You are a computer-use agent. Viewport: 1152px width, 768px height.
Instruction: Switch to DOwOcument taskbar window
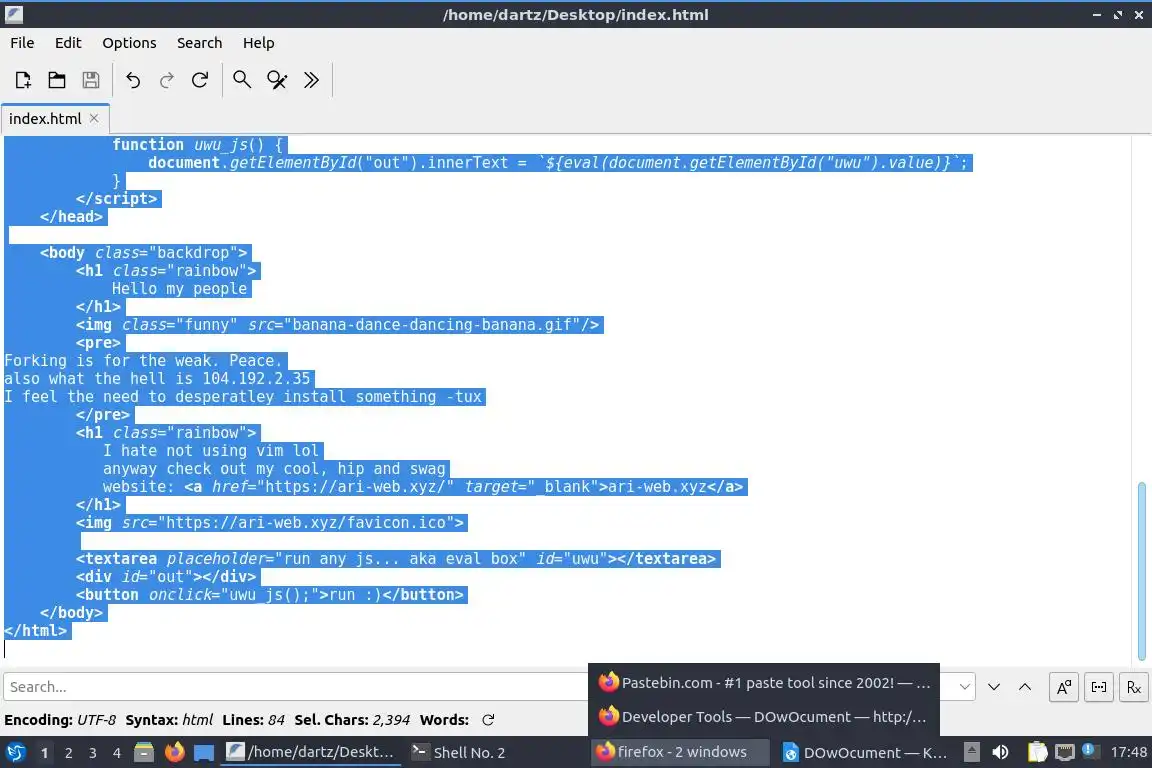865,752
